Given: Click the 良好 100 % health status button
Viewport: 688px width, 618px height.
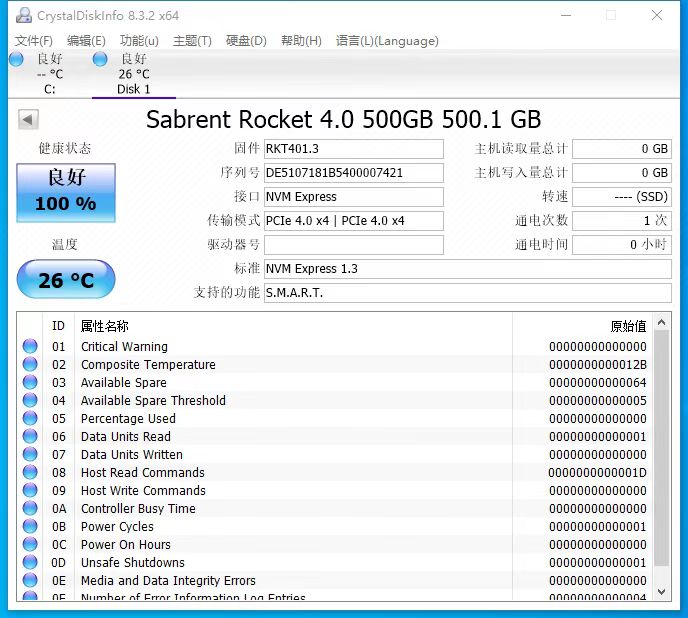Looking at the screenshot, I should pos(66,193).
